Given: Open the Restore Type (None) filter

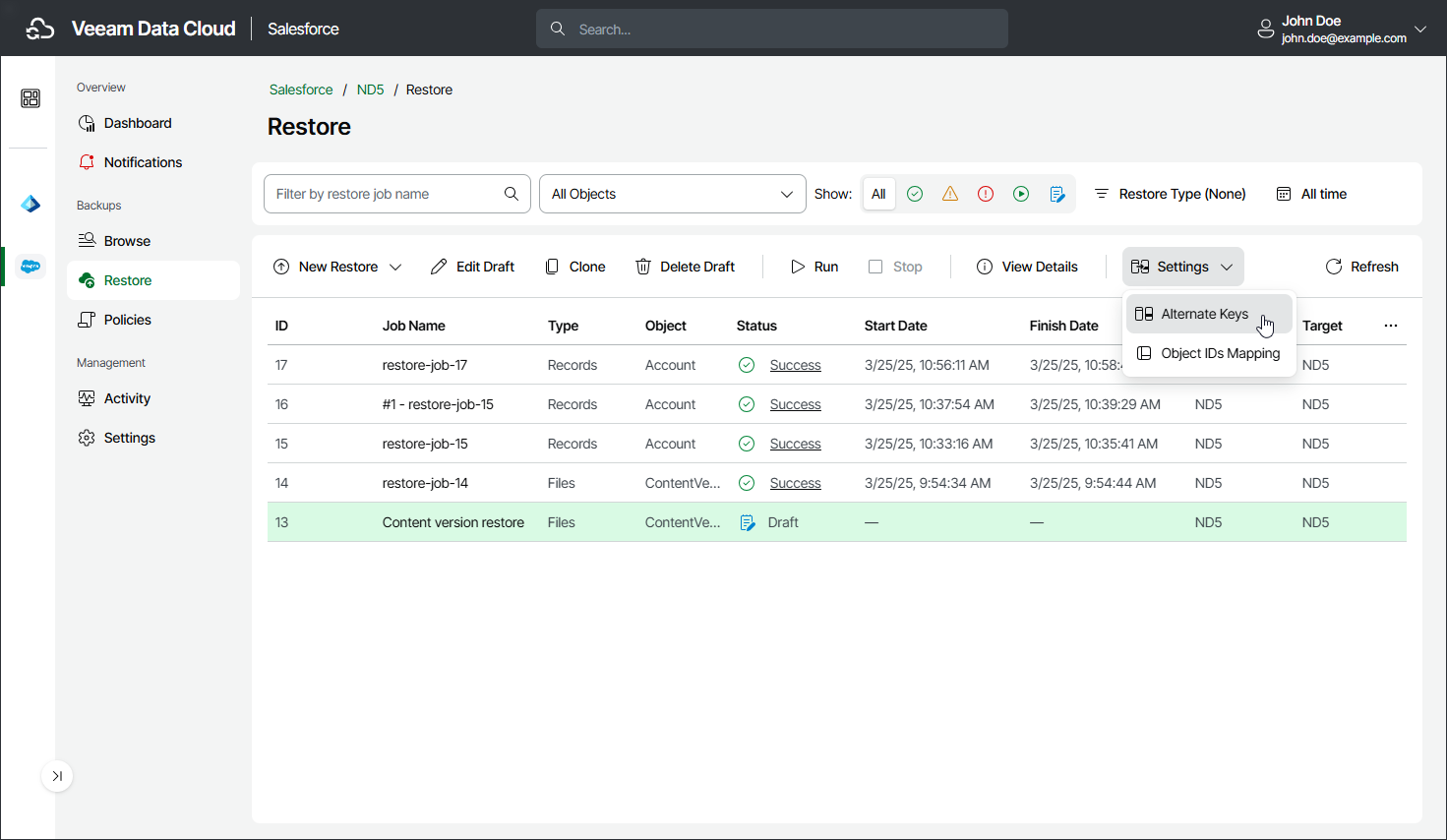Looking at the screenshot, I should (x=1171, y=194).
